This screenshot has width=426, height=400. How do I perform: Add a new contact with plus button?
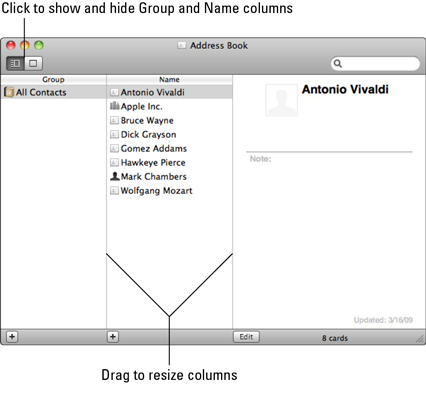(x=113, y=337)
